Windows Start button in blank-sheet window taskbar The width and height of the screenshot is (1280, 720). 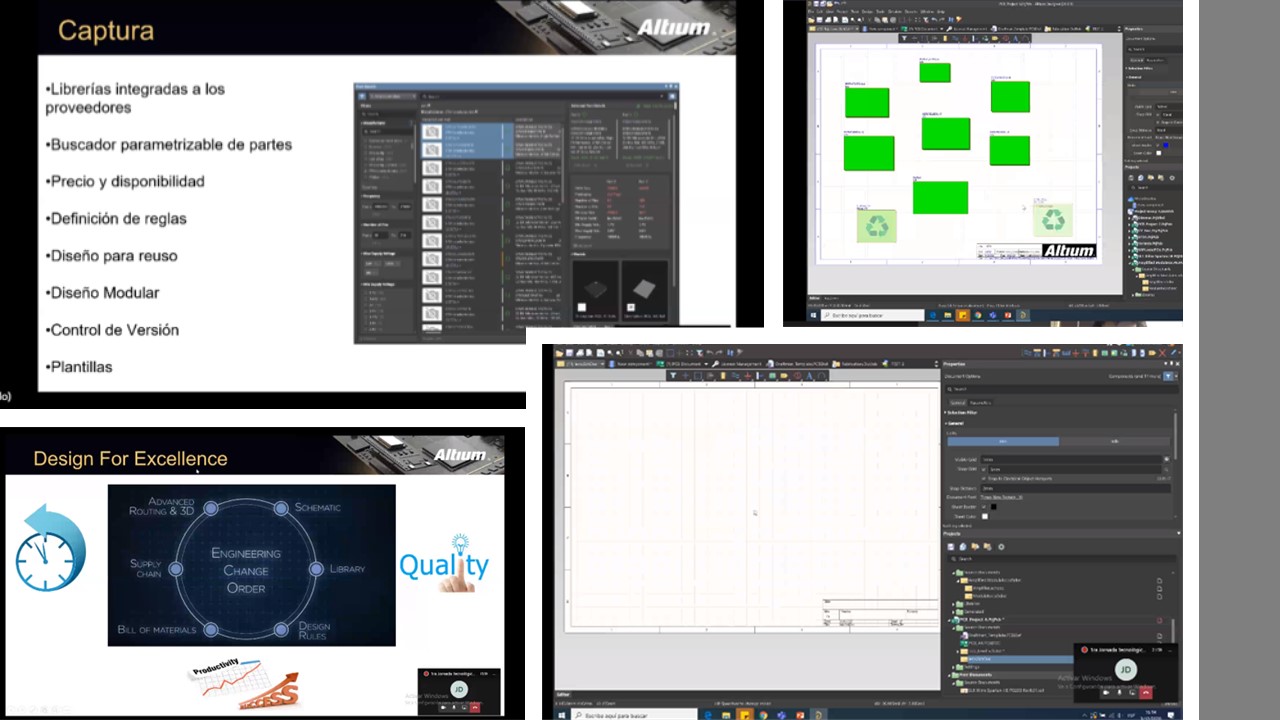tap(562, 715)
